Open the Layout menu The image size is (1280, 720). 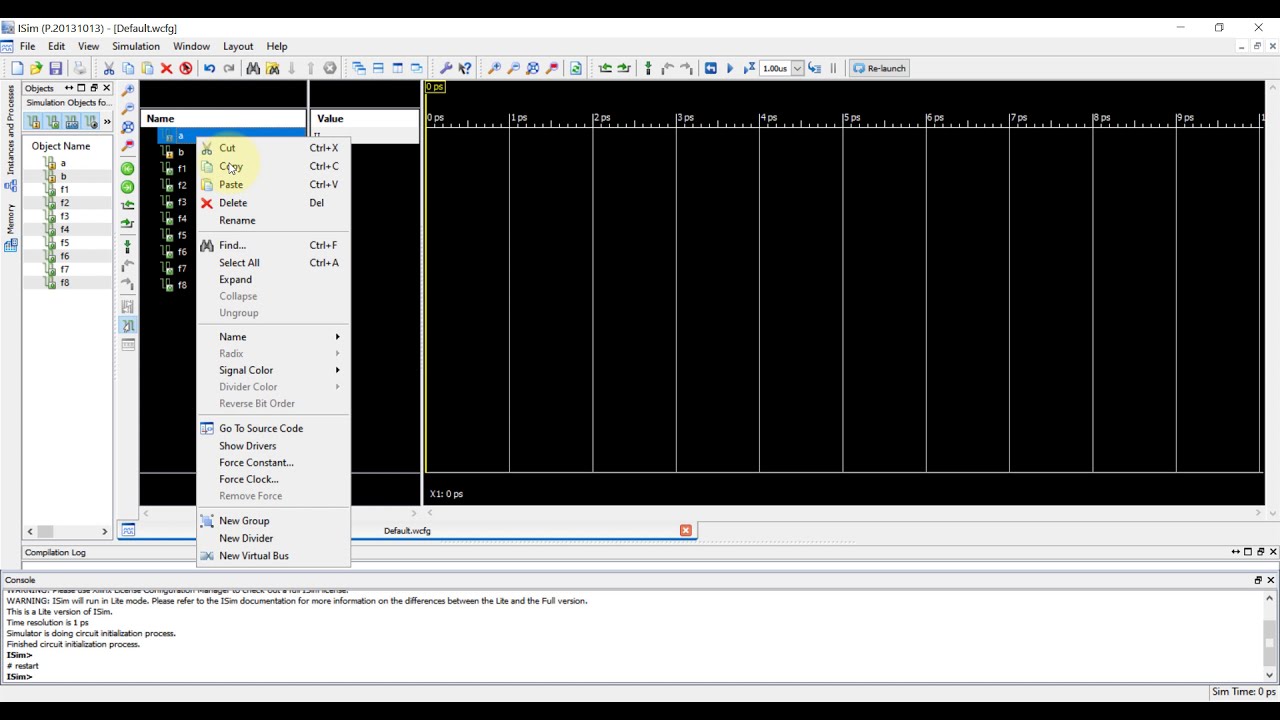coord(238,46)
